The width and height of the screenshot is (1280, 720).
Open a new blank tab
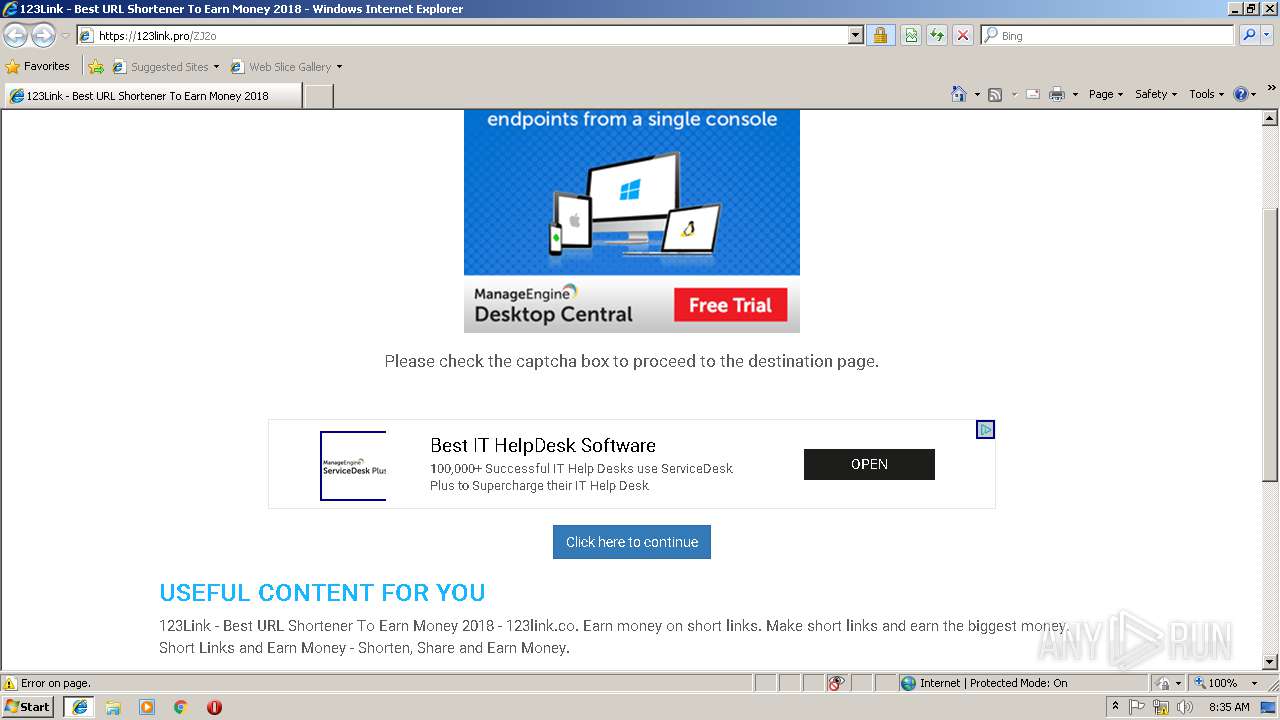318,96
